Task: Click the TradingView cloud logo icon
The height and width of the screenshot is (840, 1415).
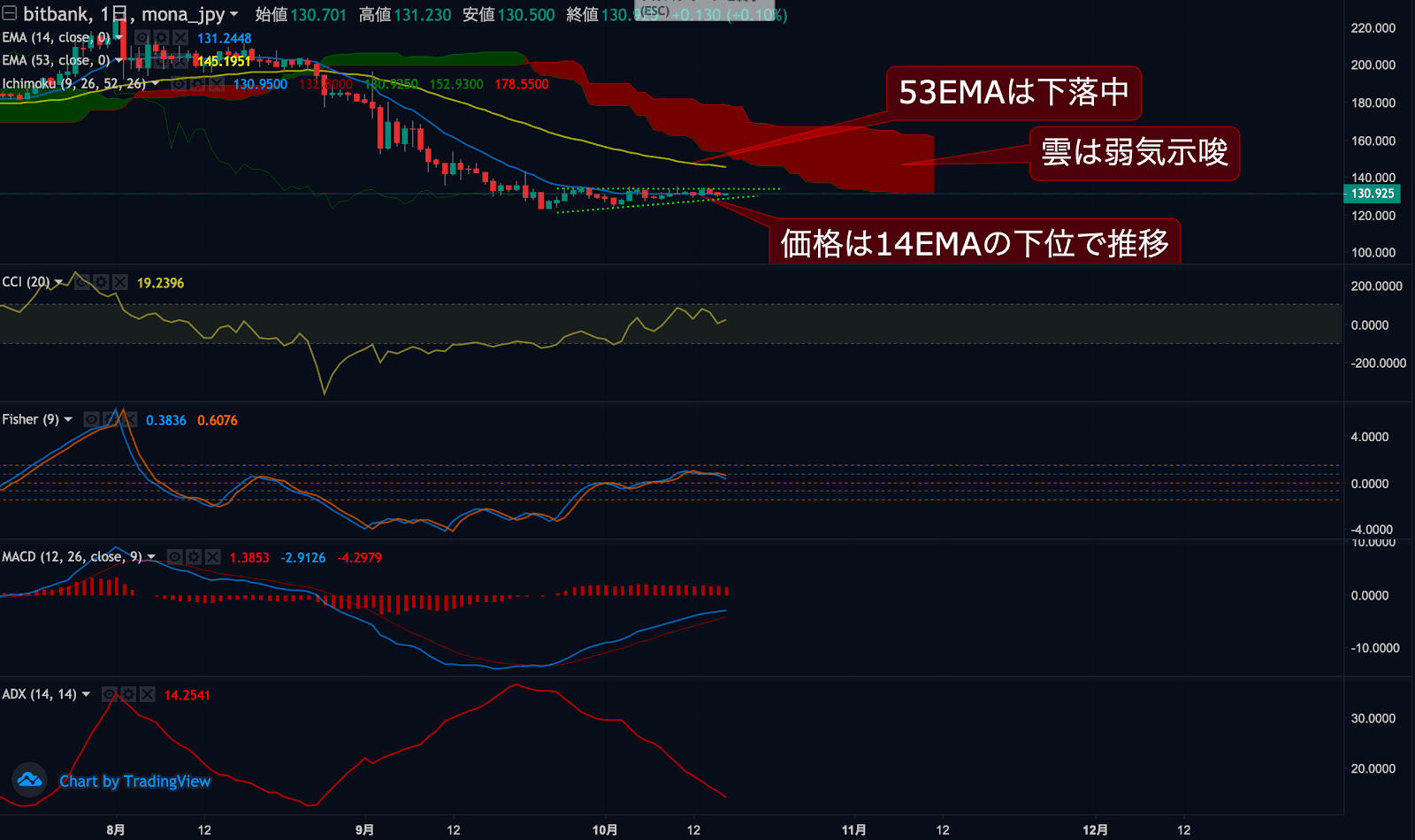Action: [x=29, y=780]
